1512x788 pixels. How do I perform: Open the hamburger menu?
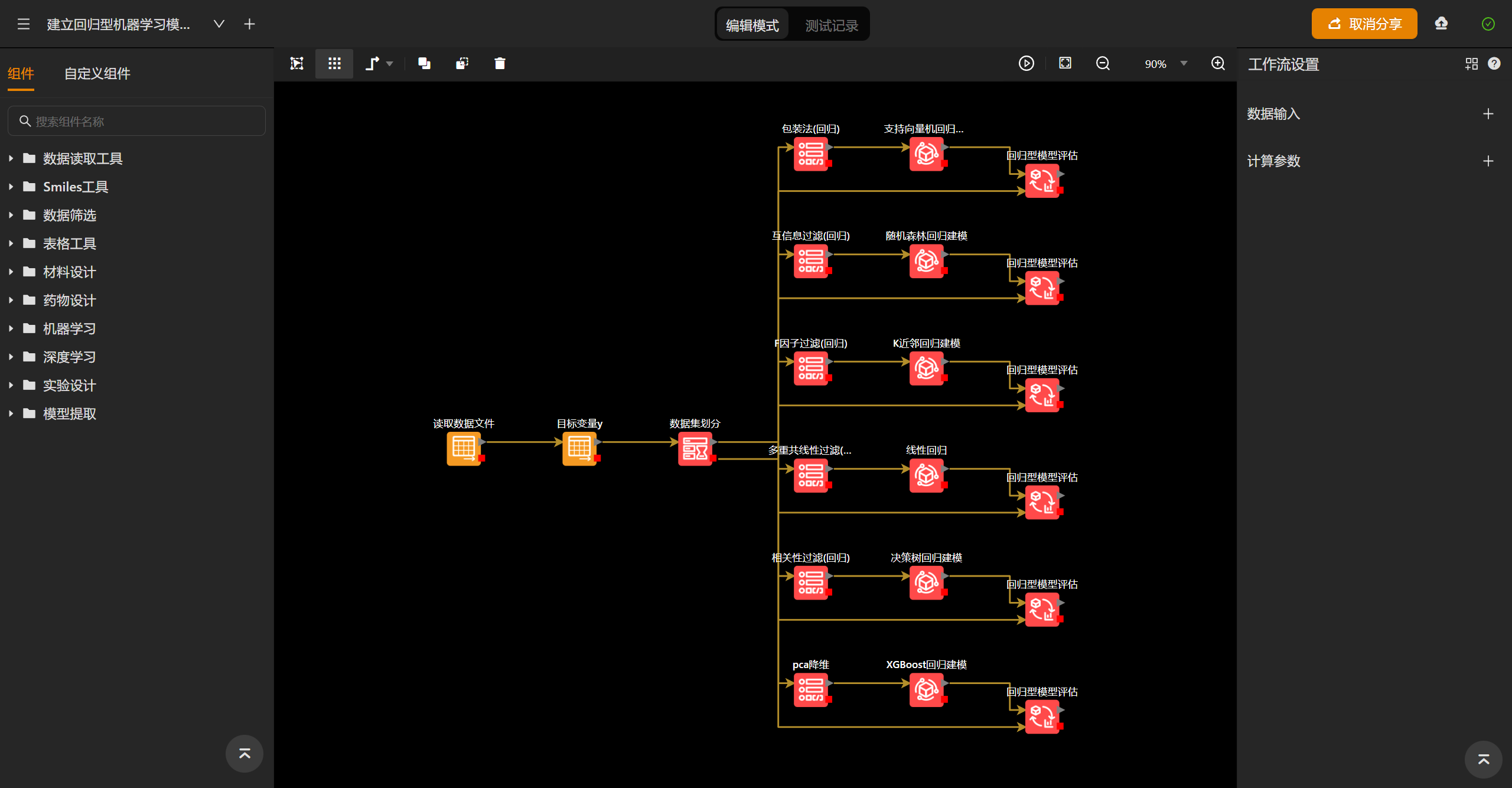(x=24, y=24)
